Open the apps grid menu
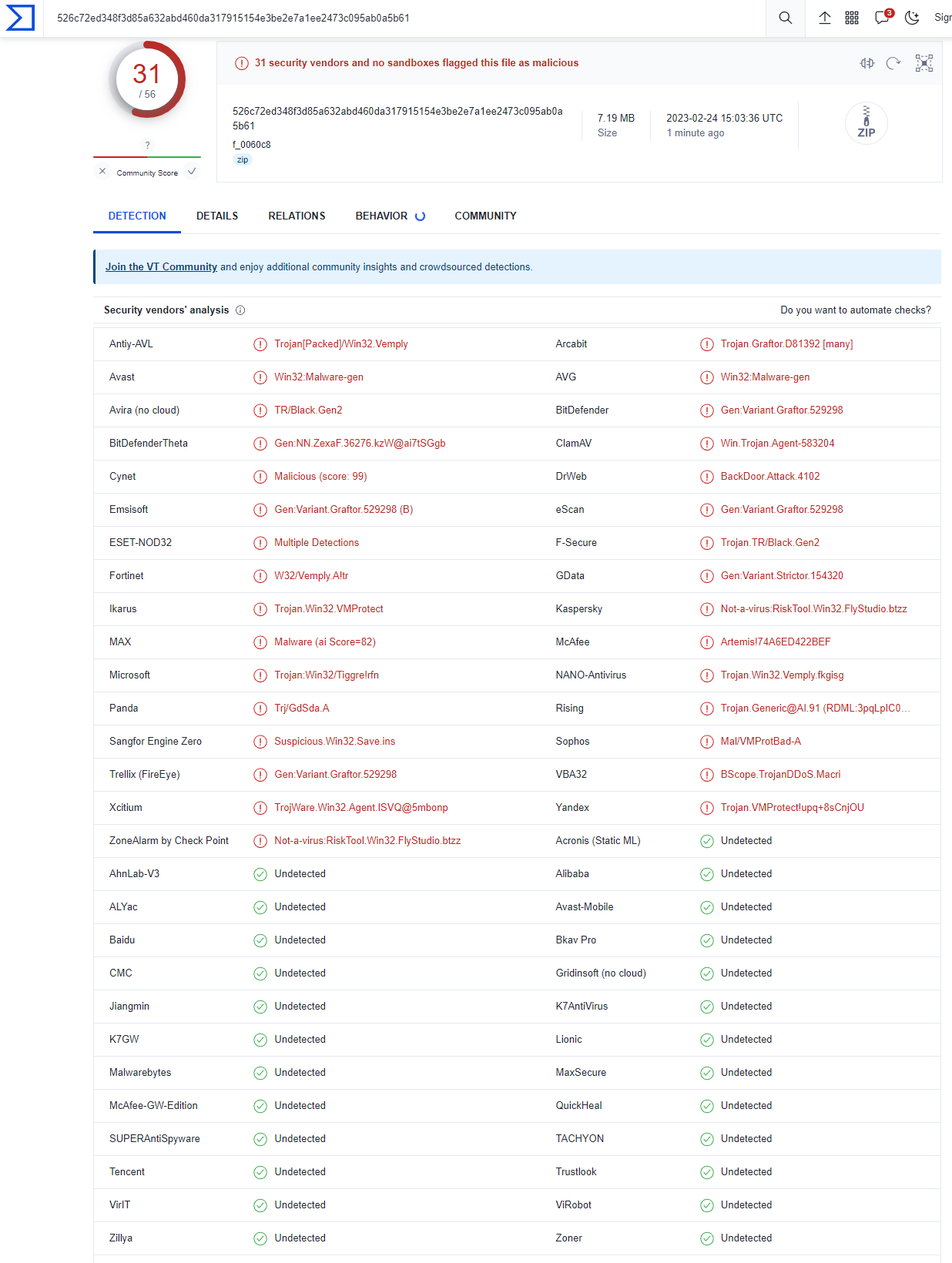This screenshot has width=952, height=1263. point(852,18)
